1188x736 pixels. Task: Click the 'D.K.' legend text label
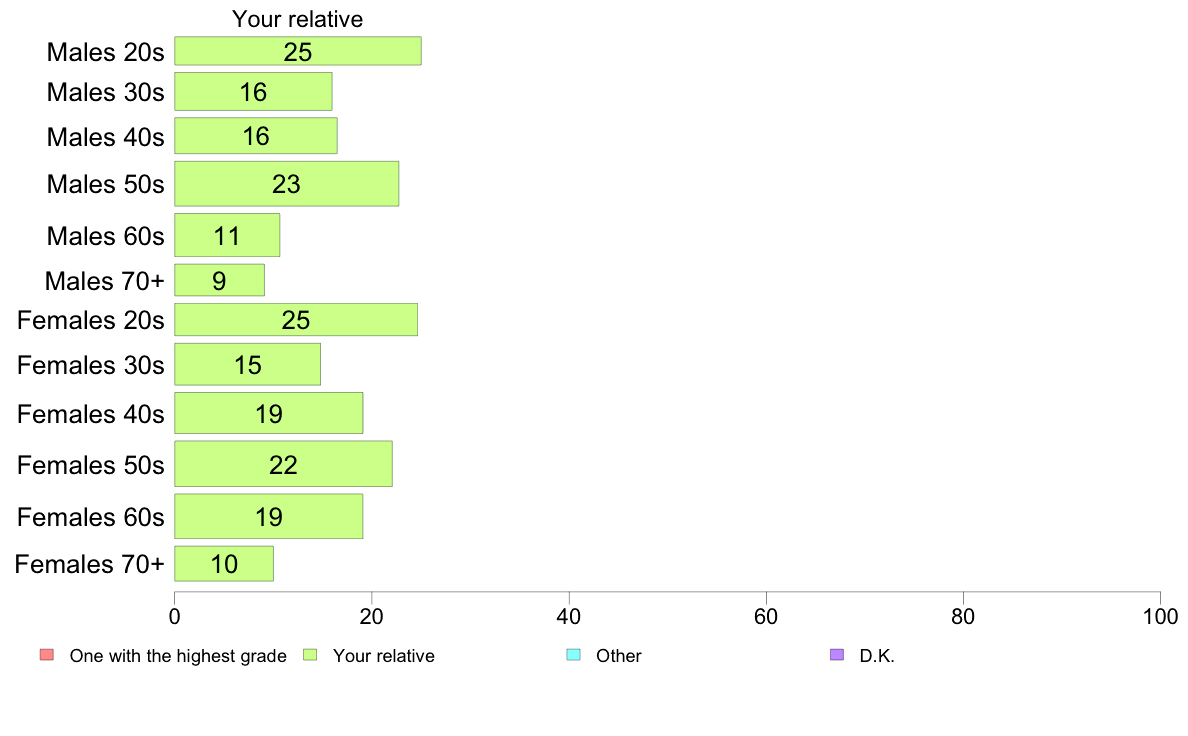(877, 656)
